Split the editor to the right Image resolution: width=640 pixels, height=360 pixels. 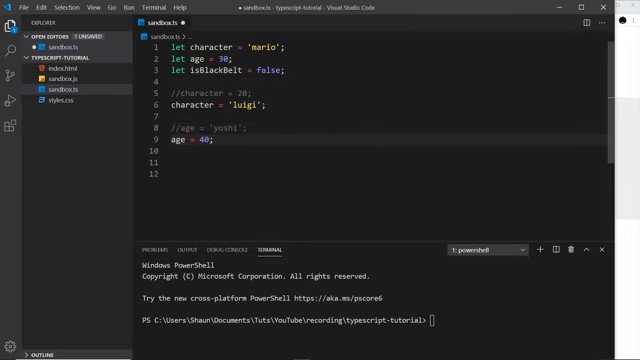[587, 23]
